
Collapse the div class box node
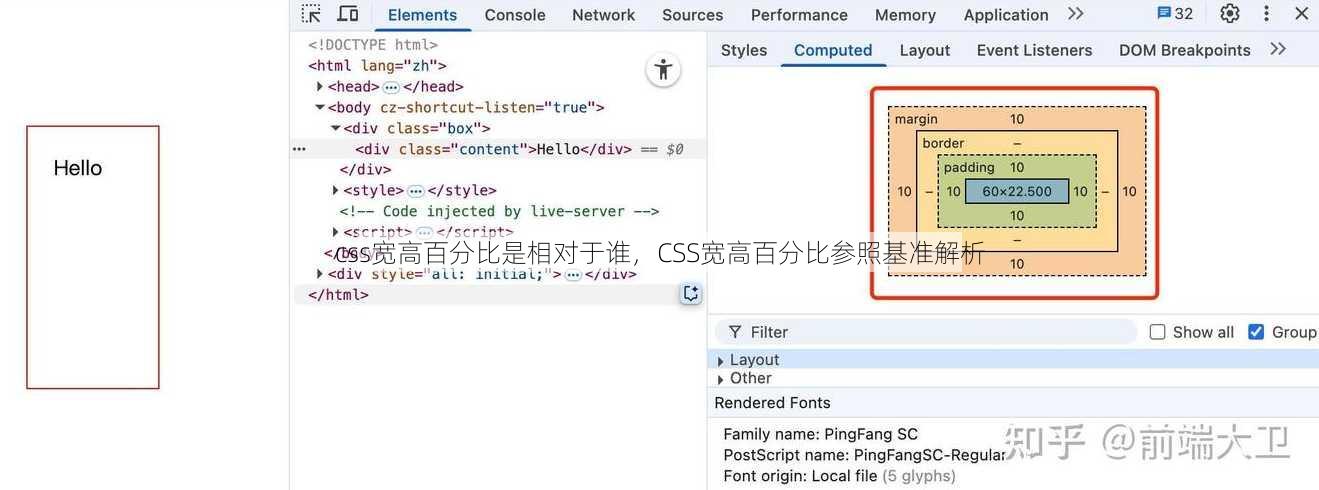tap(336, 128)
